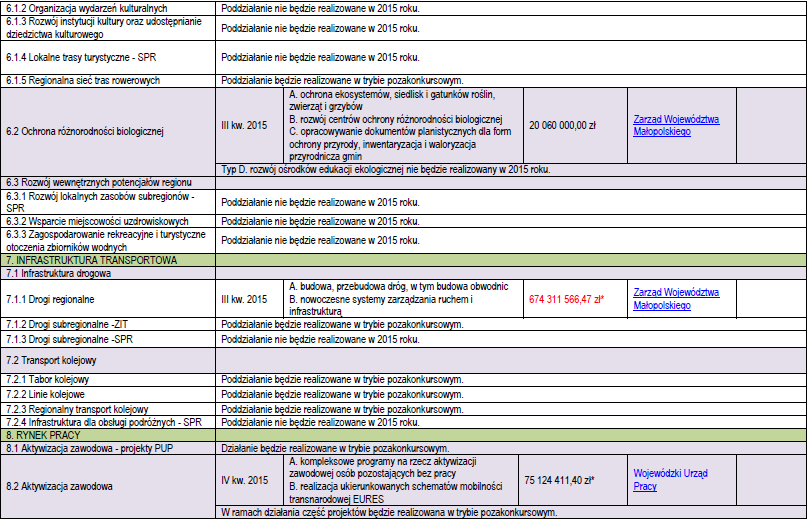Click row label 7.1.3 Drogi subregionalne -SPR
The image size is (809, 522).
coord(69,339)
